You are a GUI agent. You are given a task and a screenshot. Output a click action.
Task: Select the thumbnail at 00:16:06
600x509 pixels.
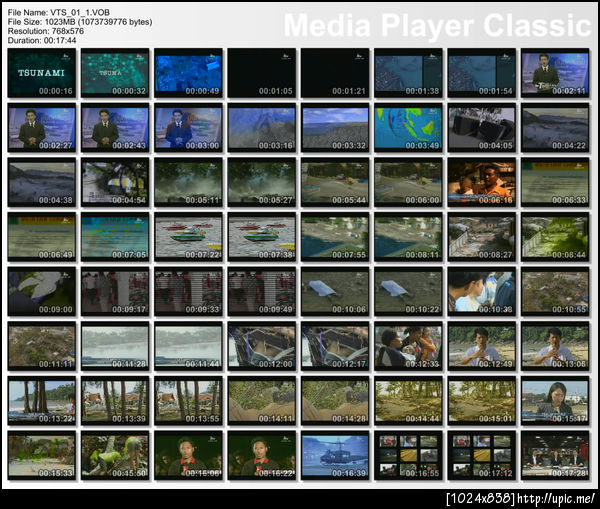pyautogui.click(x=188, y=456)
